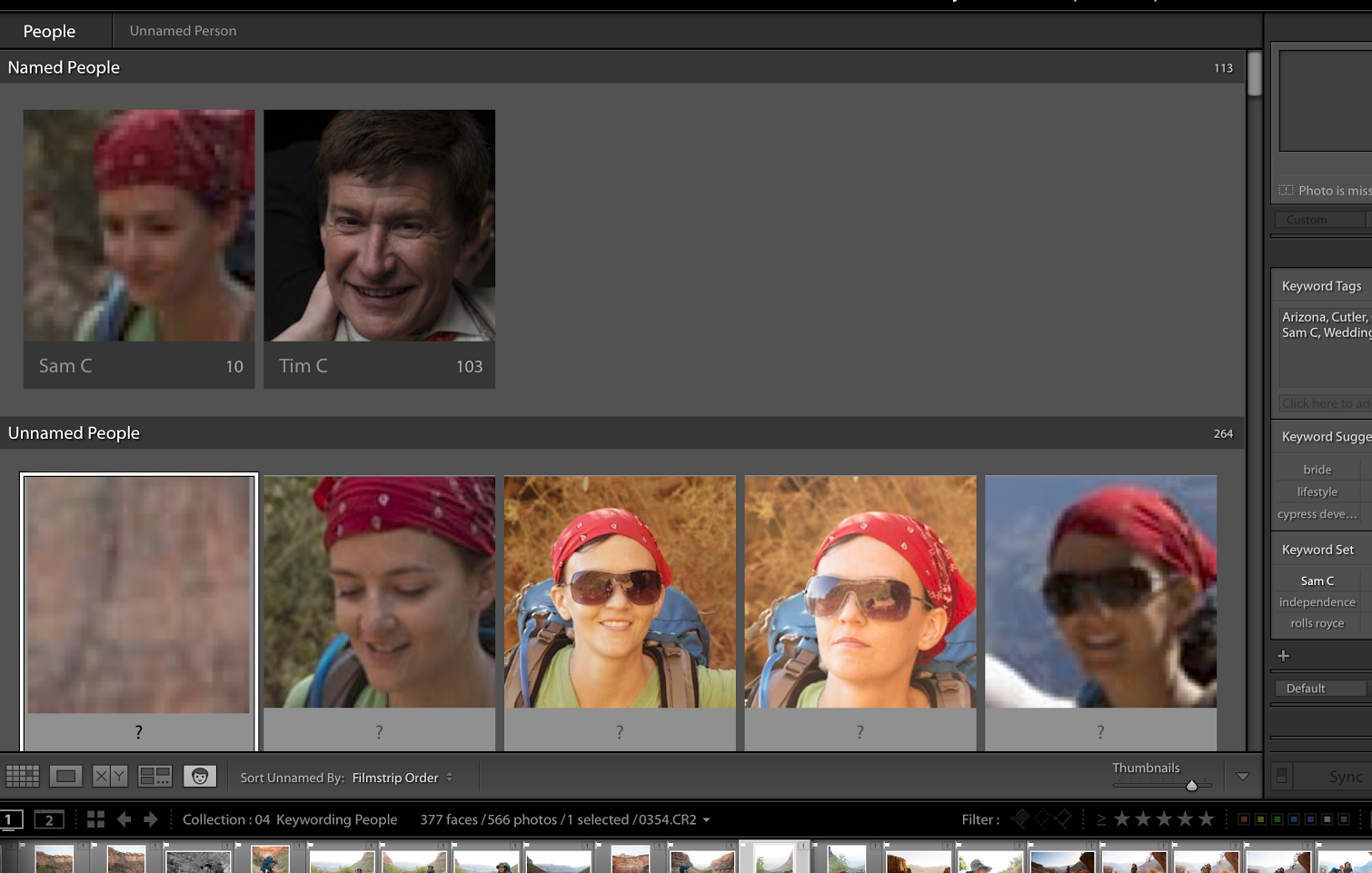Switch to the Unnamed Person tab
This screenshot has width=1372, height=873.
point(183,31)
